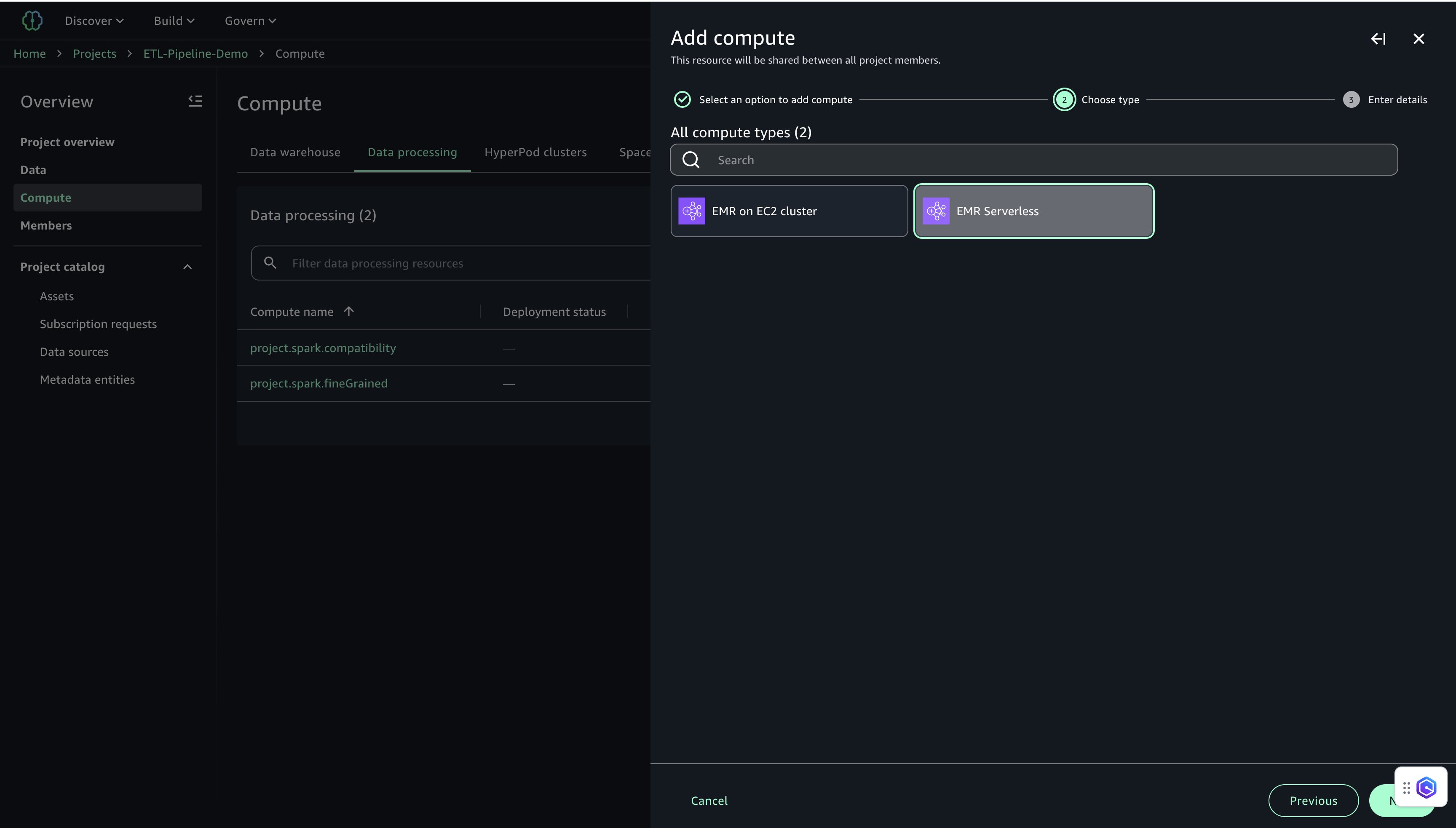Switch to the HyperPod clusters tab
This screenshot has height=828, width=1456.
coord(535,152)
